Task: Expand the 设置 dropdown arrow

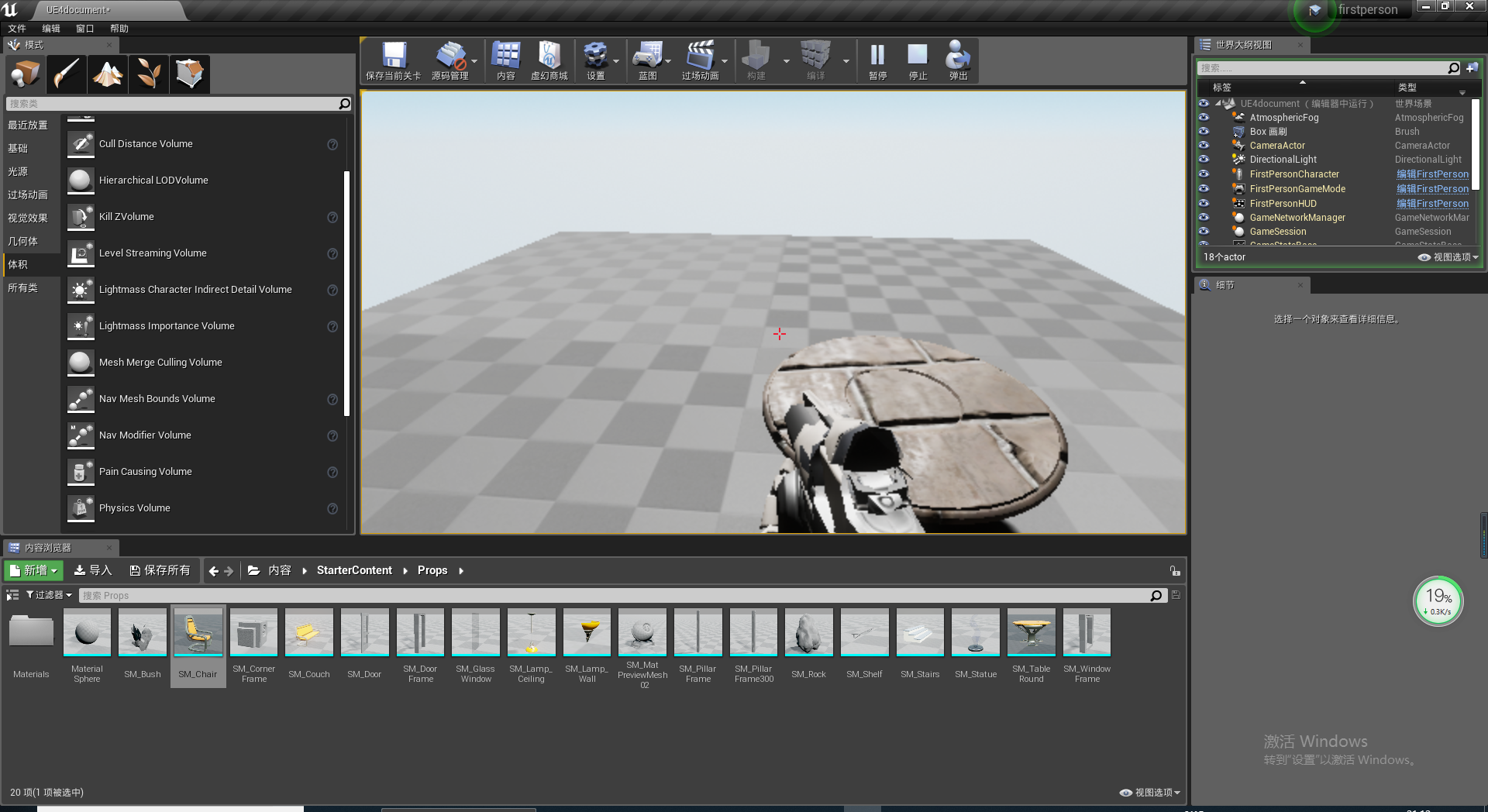Action: click(x=616, y=61)
